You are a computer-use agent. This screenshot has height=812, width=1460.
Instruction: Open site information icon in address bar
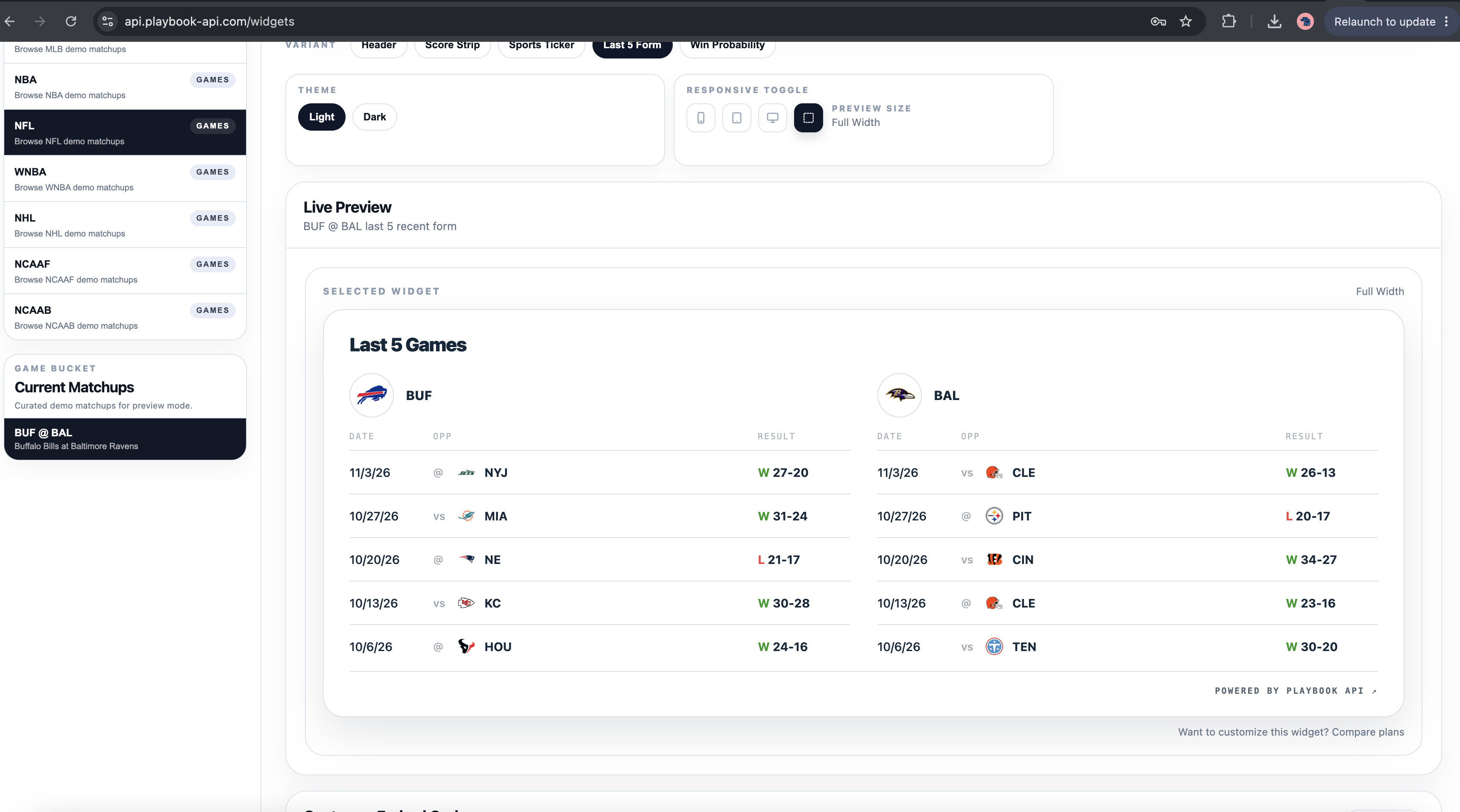click(107, 21)
